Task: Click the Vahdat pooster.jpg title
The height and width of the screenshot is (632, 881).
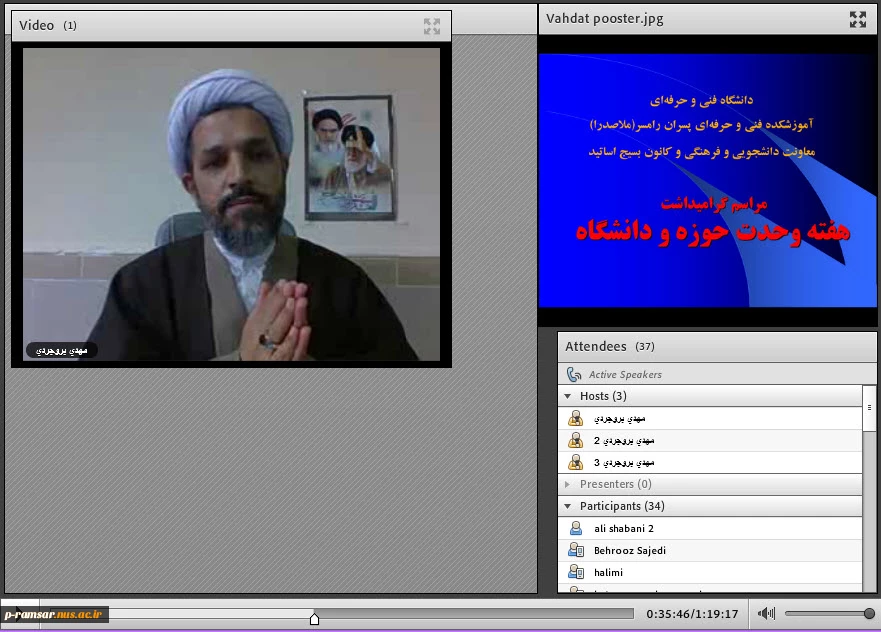Action: point(605,19)
